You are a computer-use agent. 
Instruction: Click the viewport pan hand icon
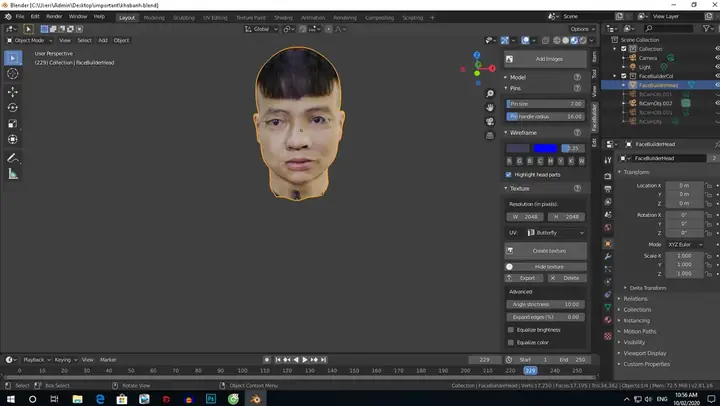490,107
